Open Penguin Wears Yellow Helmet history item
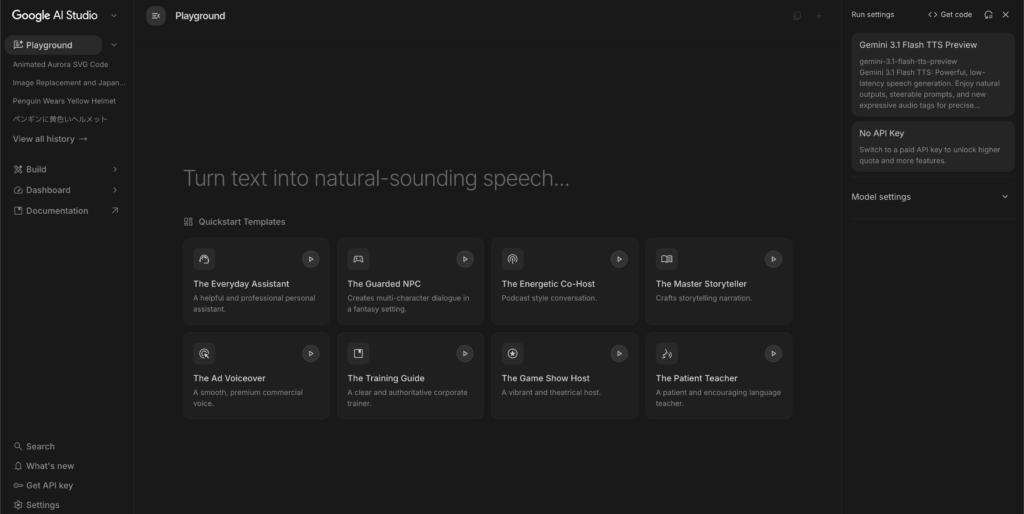 (x=64, y=100)
